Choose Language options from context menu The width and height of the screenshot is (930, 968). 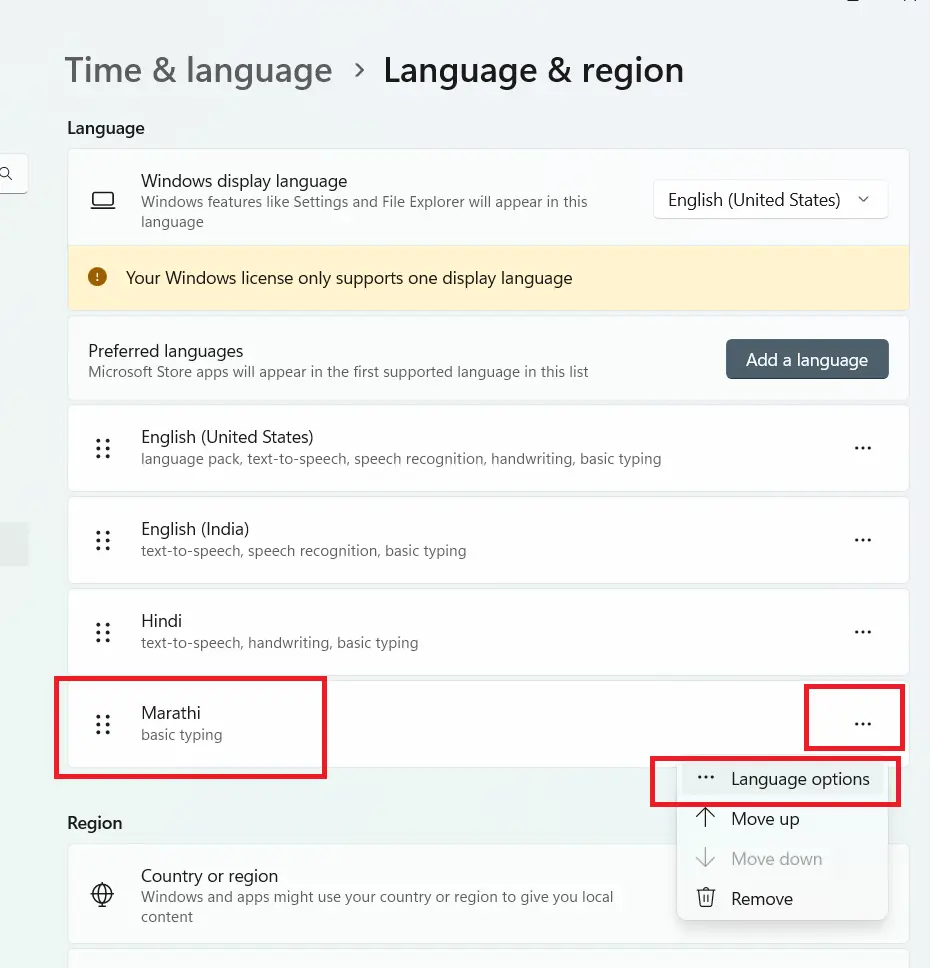[799, 779]
